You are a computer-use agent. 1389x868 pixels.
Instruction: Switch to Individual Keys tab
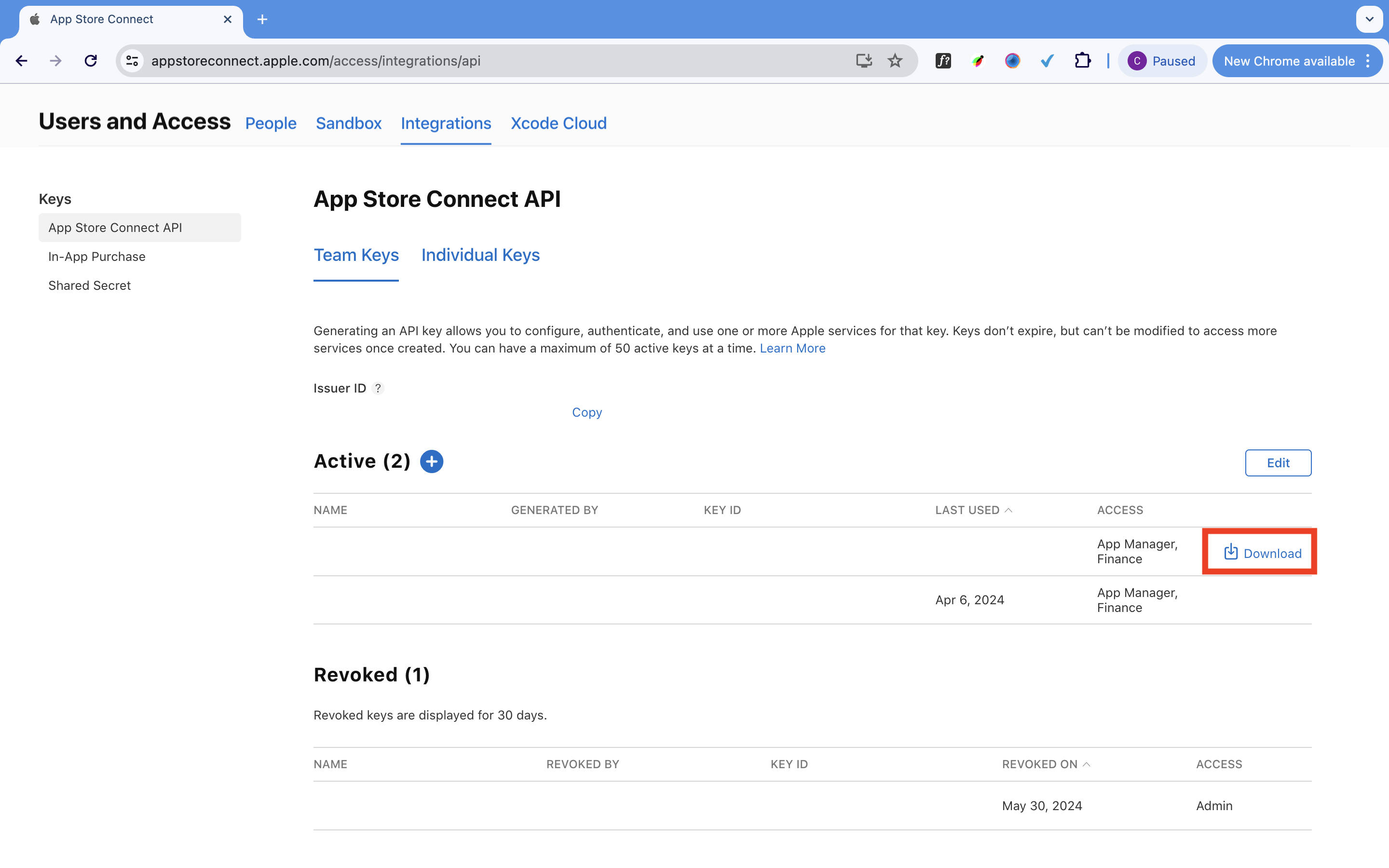coord(480,255)
